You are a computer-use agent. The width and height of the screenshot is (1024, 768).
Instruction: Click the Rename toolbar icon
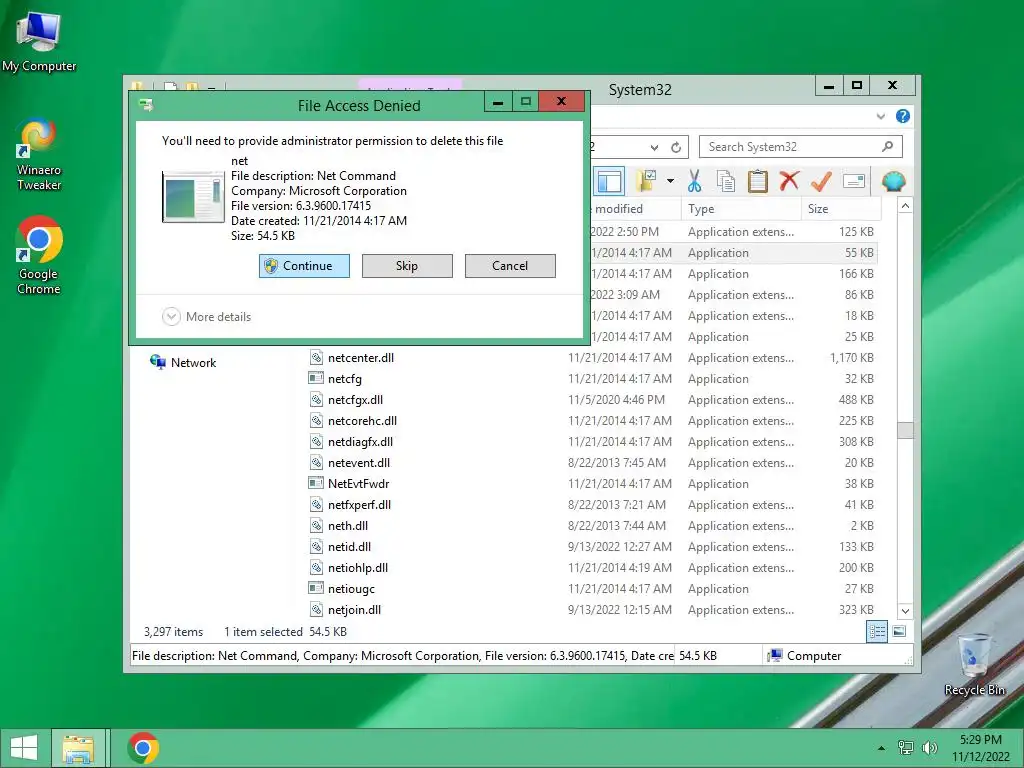point(854,181)
